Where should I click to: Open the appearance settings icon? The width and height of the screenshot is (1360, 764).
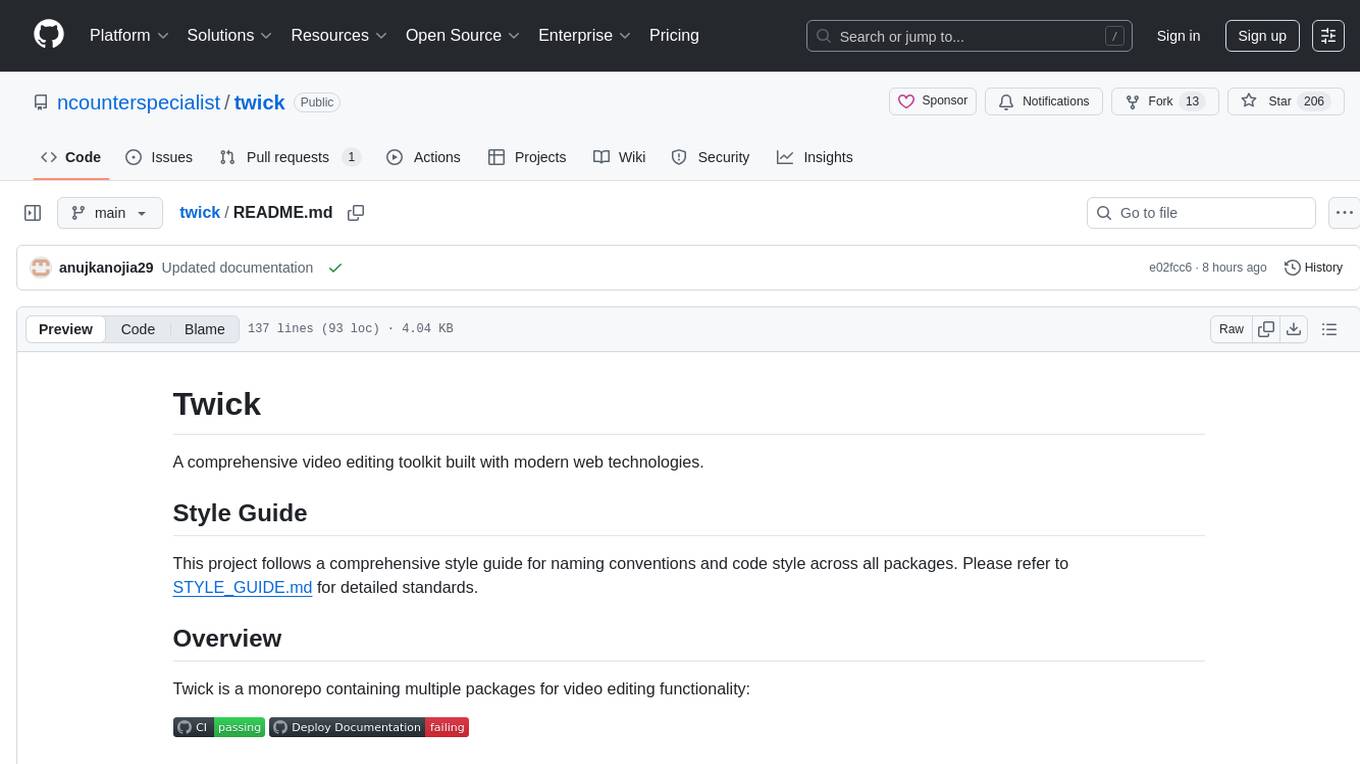point(1328,36)
